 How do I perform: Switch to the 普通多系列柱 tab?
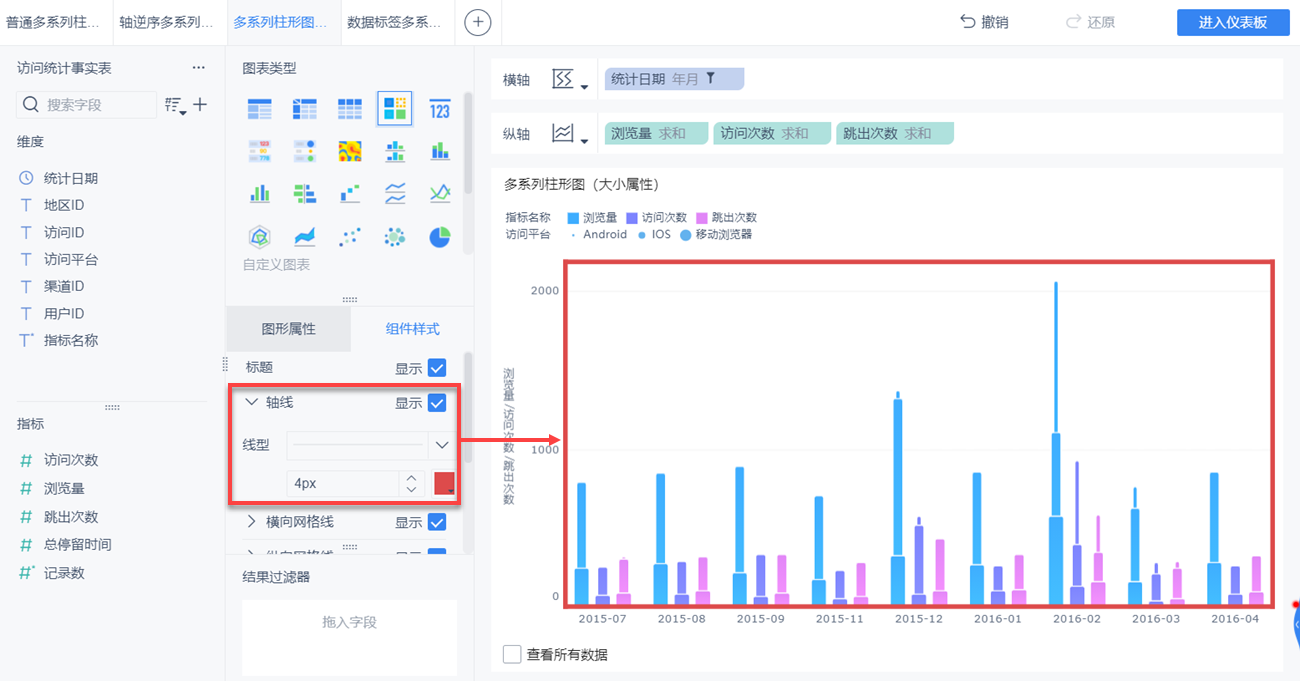tap(54, 22)
